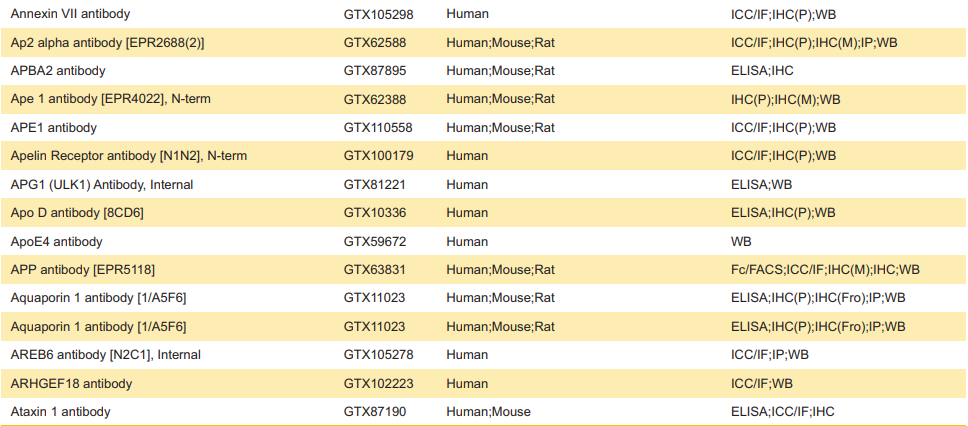Viewport: 968px width, 426px height.
Task: Select the ARHGEF18 antibody entry
Action: coord(70,383)
